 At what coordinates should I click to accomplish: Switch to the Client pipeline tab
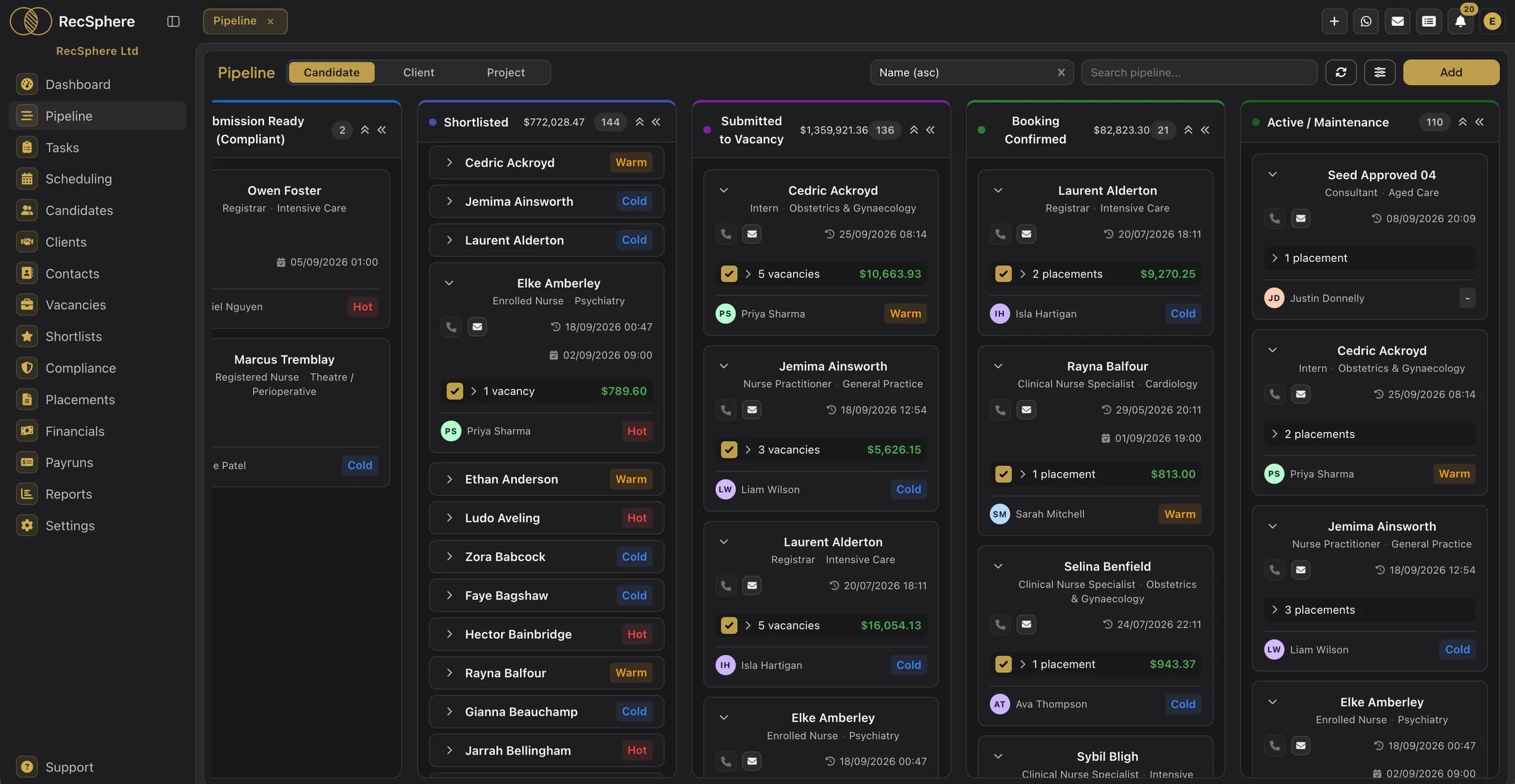pyautogui.click(x=419, y=73)
